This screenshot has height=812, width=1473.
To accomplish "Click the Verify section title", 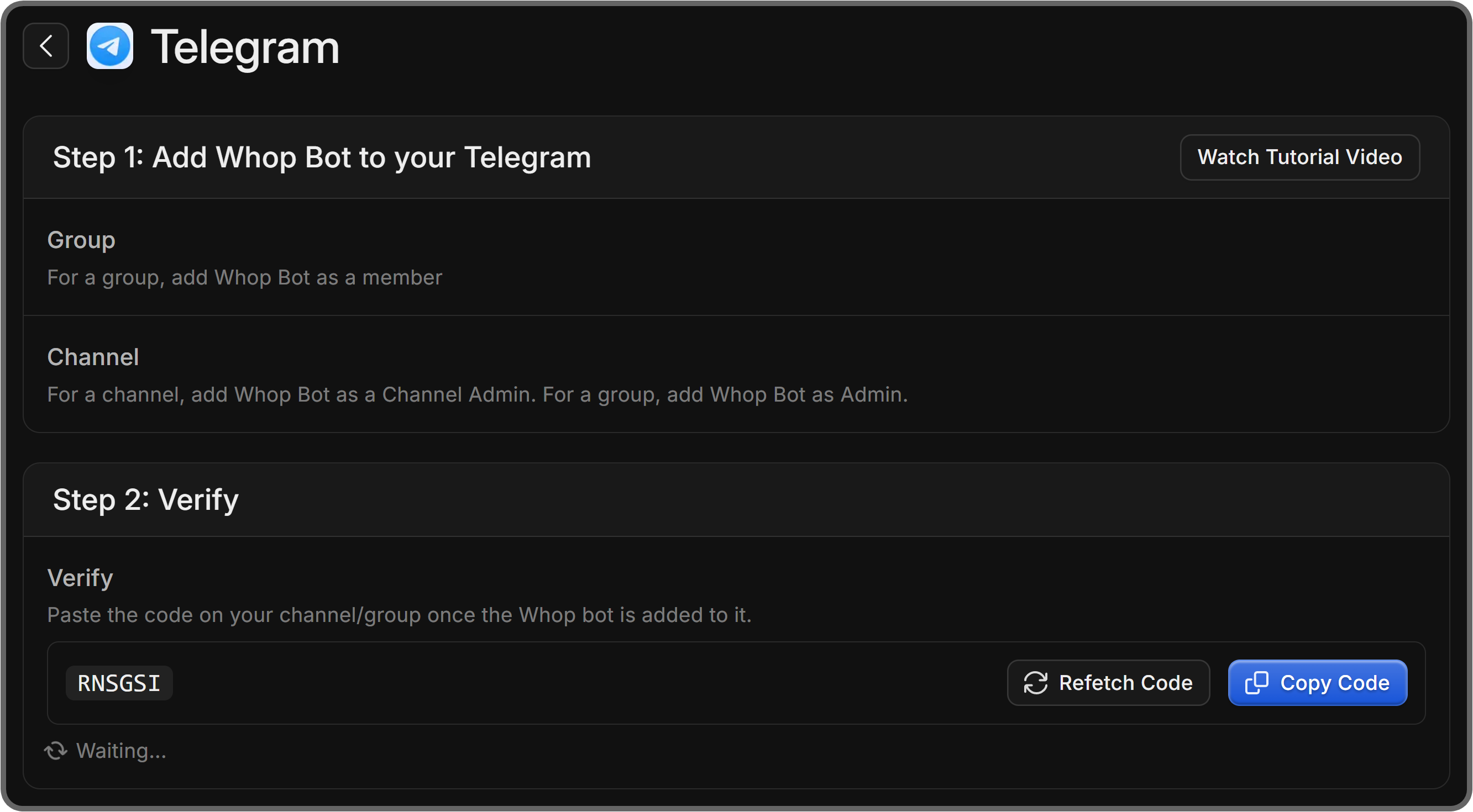I will (80, 577).
